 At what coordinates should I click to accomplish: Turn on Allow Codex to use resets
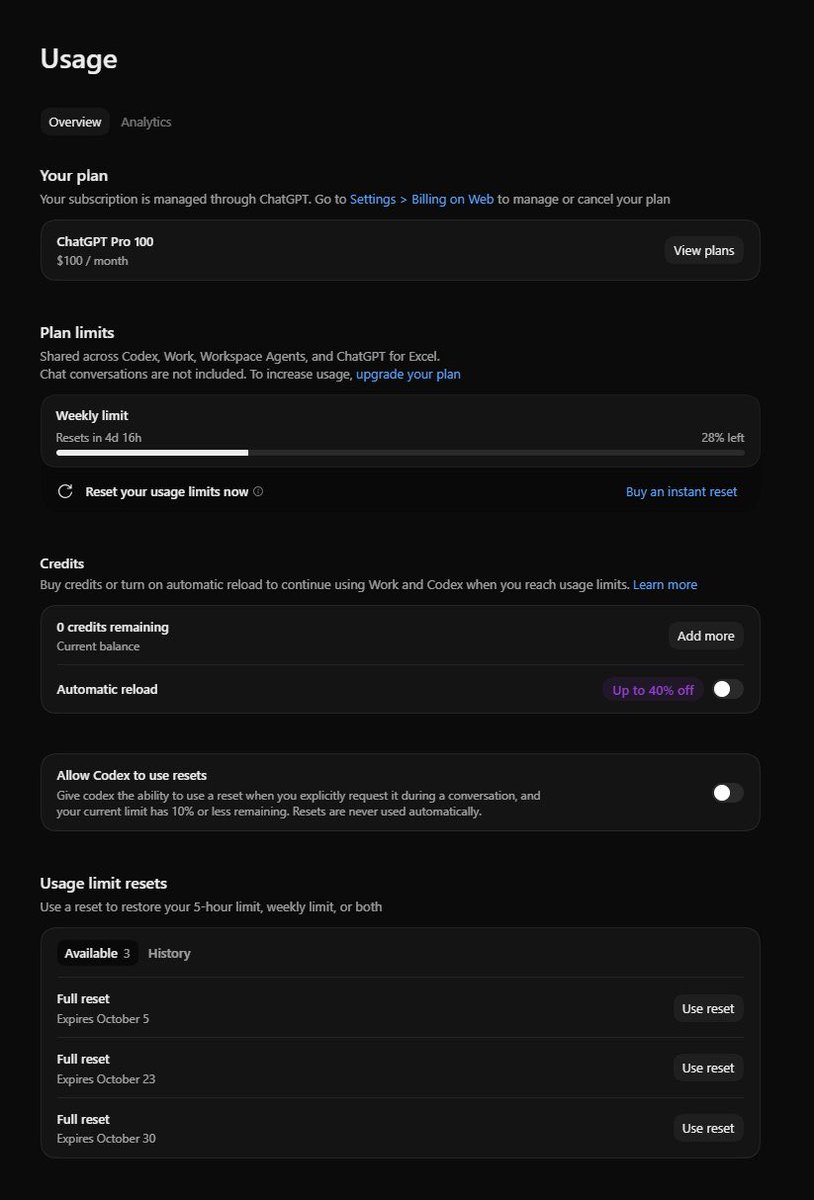(x=727, y=793)
